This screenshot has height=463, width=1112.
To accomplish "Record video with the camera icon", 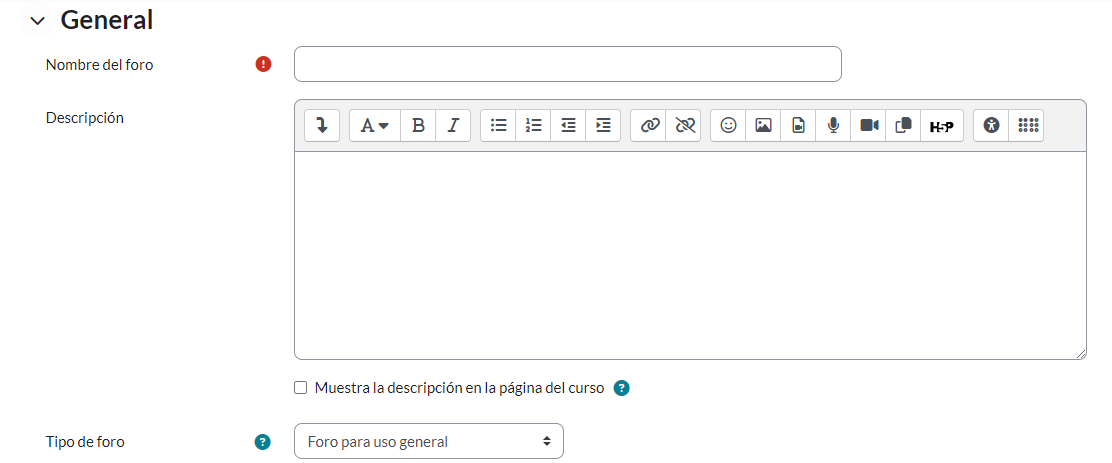I will tap(868, 125).
